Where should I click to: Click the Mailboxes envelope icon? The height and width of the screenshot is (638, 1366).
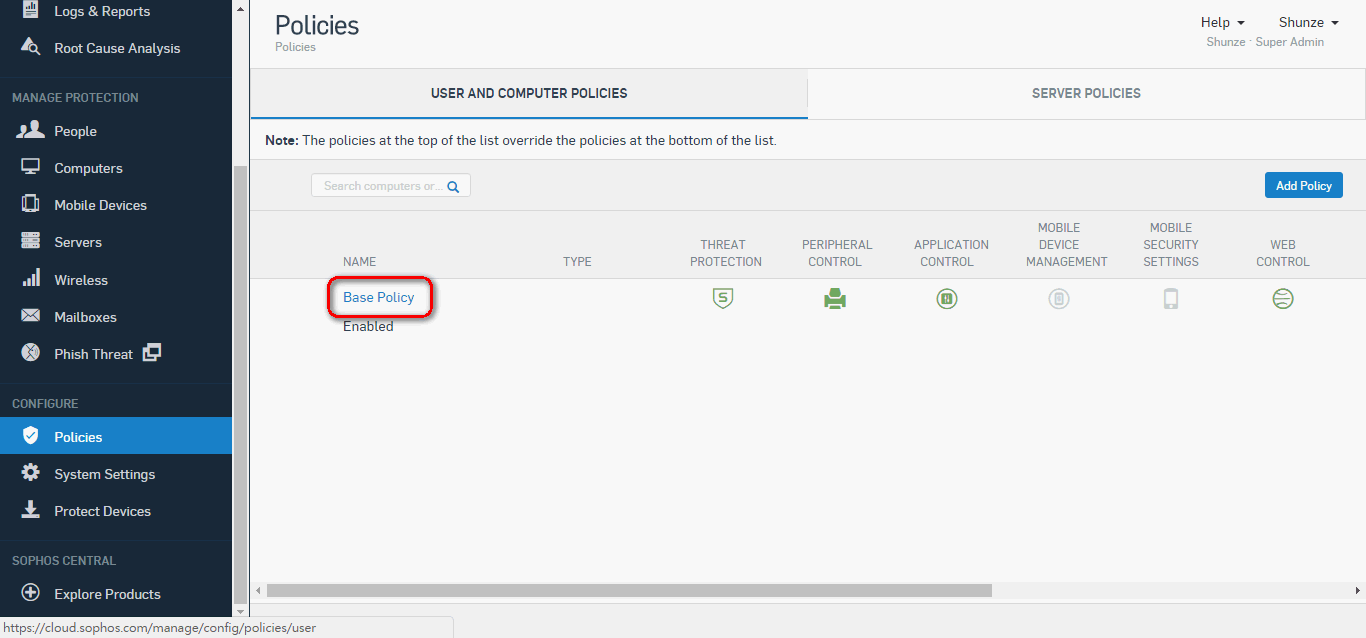coord(31,317)
